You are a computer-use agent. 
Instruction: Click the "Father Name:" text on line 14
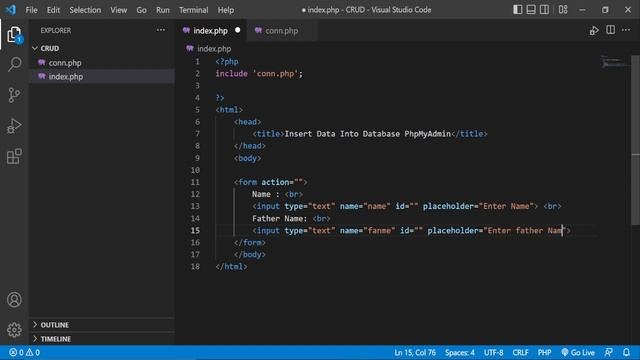280,218
